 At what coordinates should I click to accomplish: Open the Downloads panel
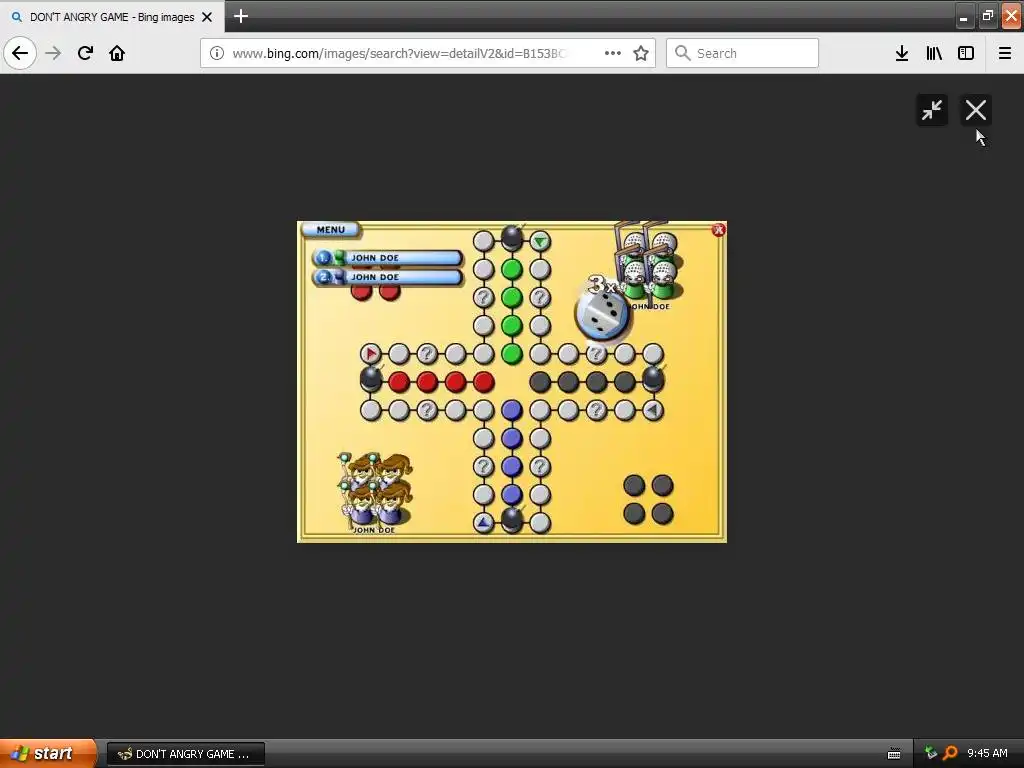click(x=902, y=53)
